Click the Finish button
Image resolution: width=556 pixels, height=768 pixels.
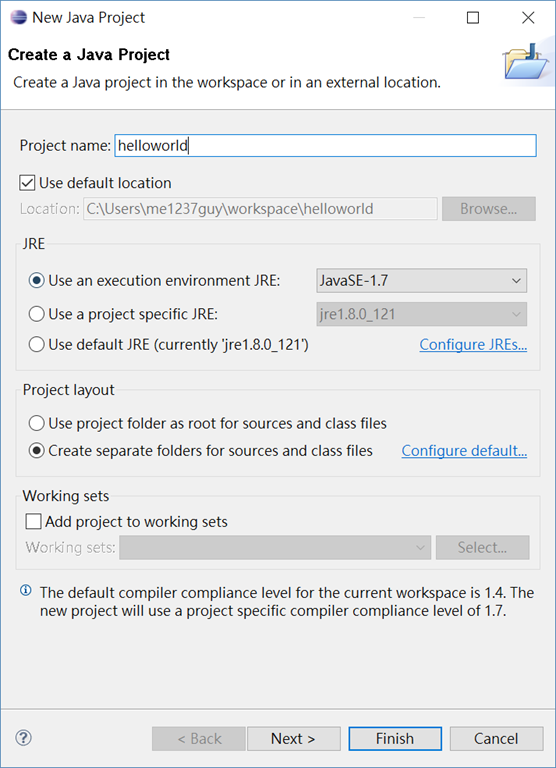click(x=395, y=739)
